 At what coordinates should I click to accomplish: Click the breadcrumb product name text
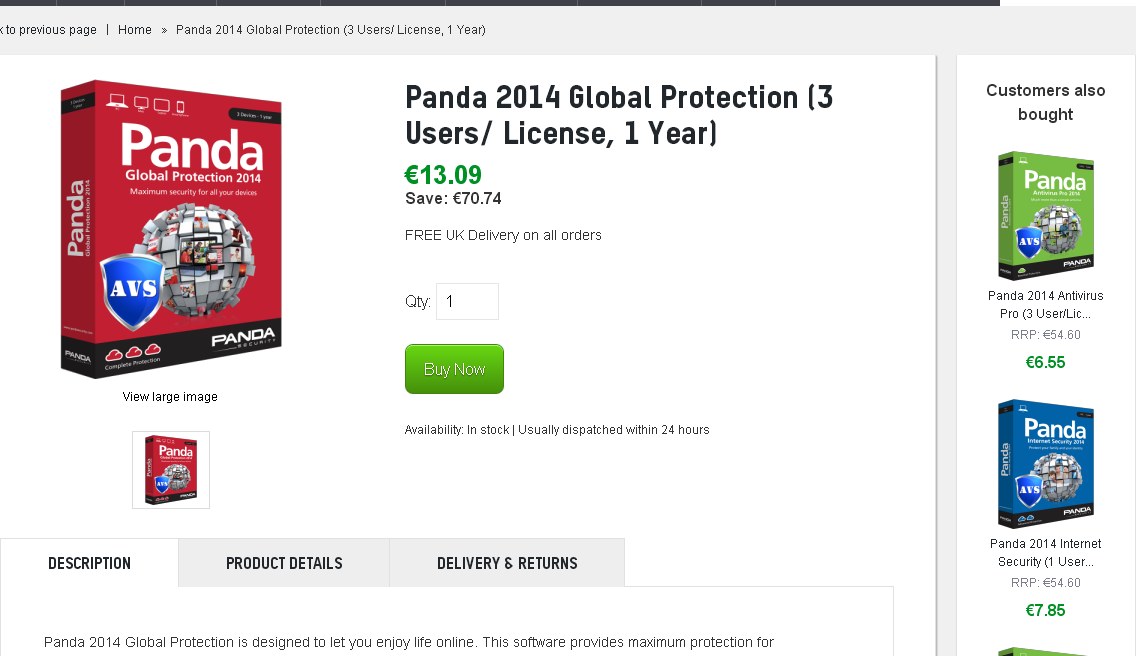tap(330, 30)
